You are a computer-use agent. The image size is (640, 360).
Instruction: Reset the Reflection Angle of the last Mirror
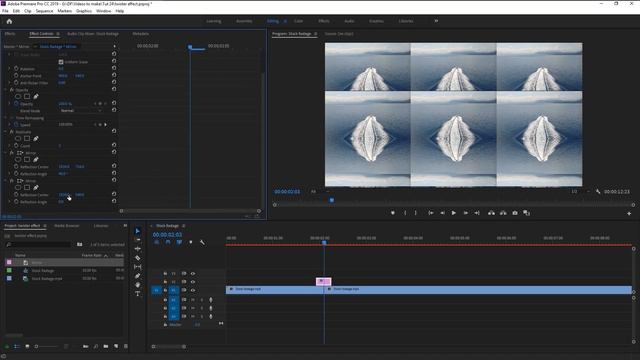click(114, 201)
